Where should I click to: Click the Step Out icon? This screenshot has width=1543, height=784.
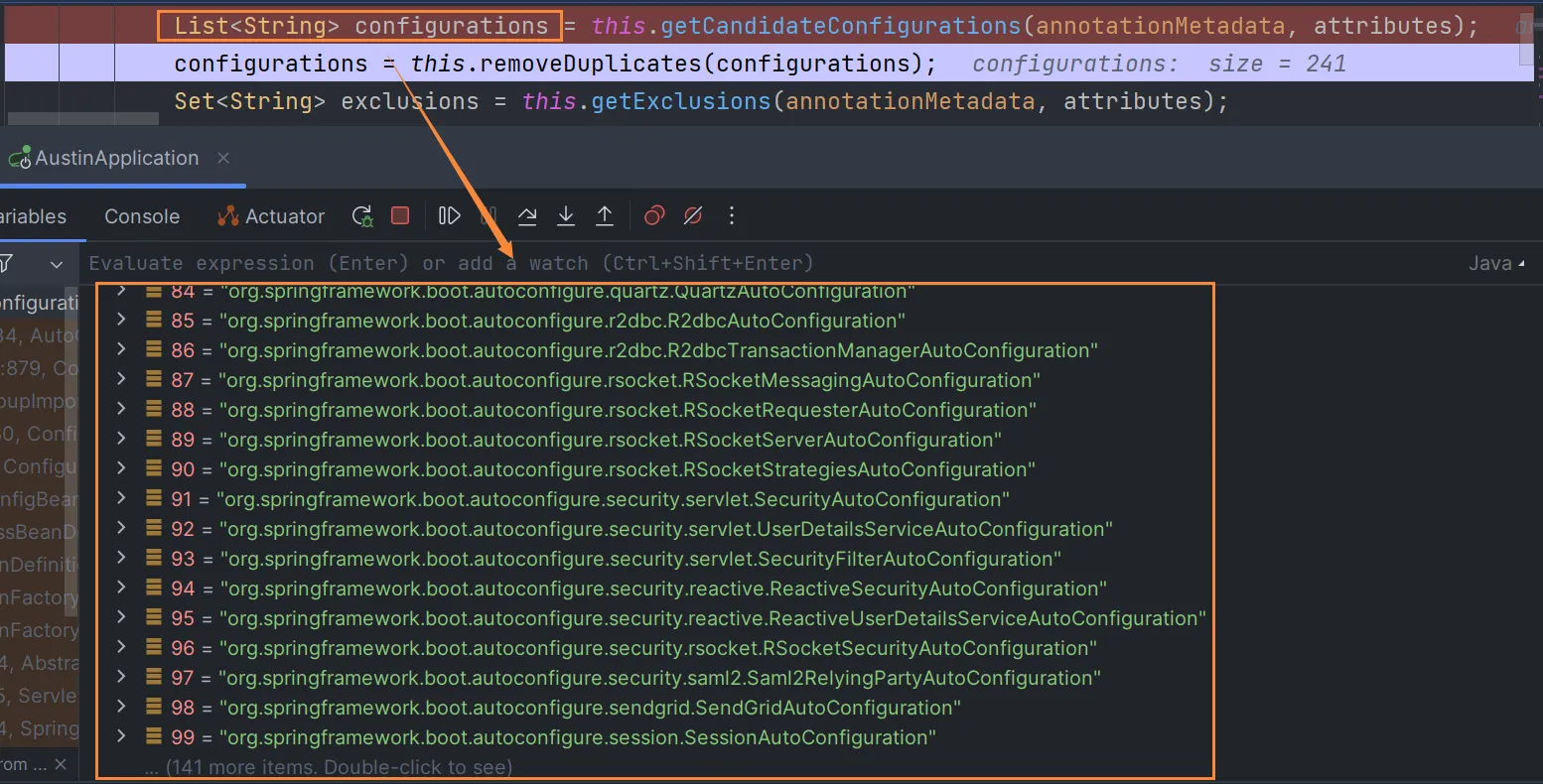605,216
